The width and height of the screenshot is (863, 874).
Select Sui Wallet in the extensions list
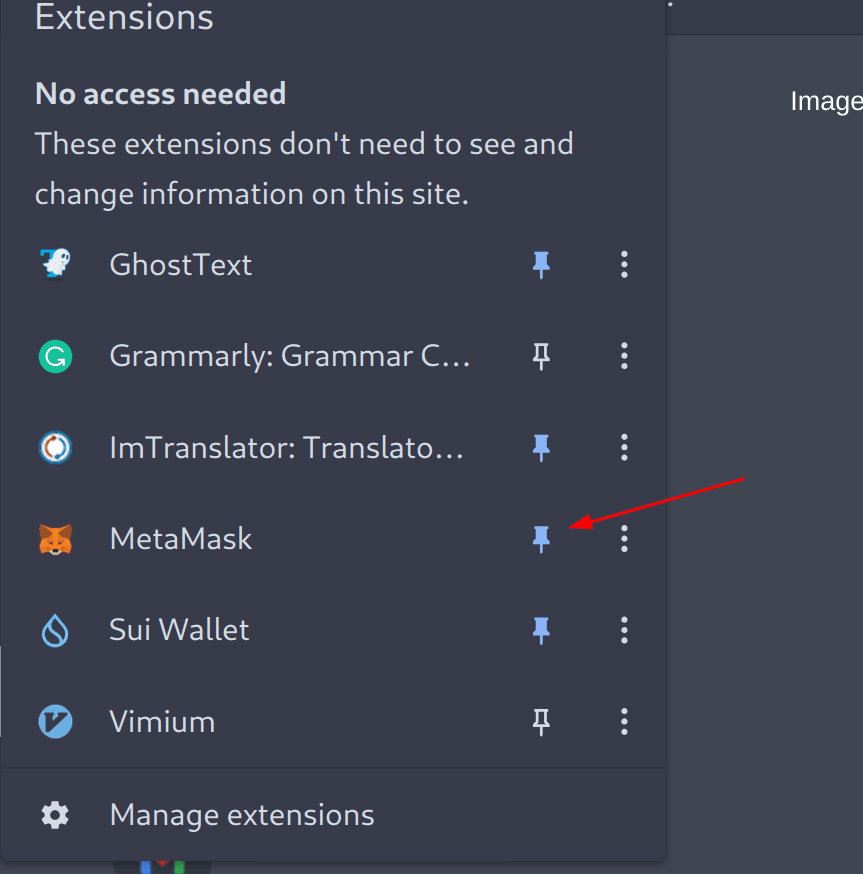coord(179,630)
